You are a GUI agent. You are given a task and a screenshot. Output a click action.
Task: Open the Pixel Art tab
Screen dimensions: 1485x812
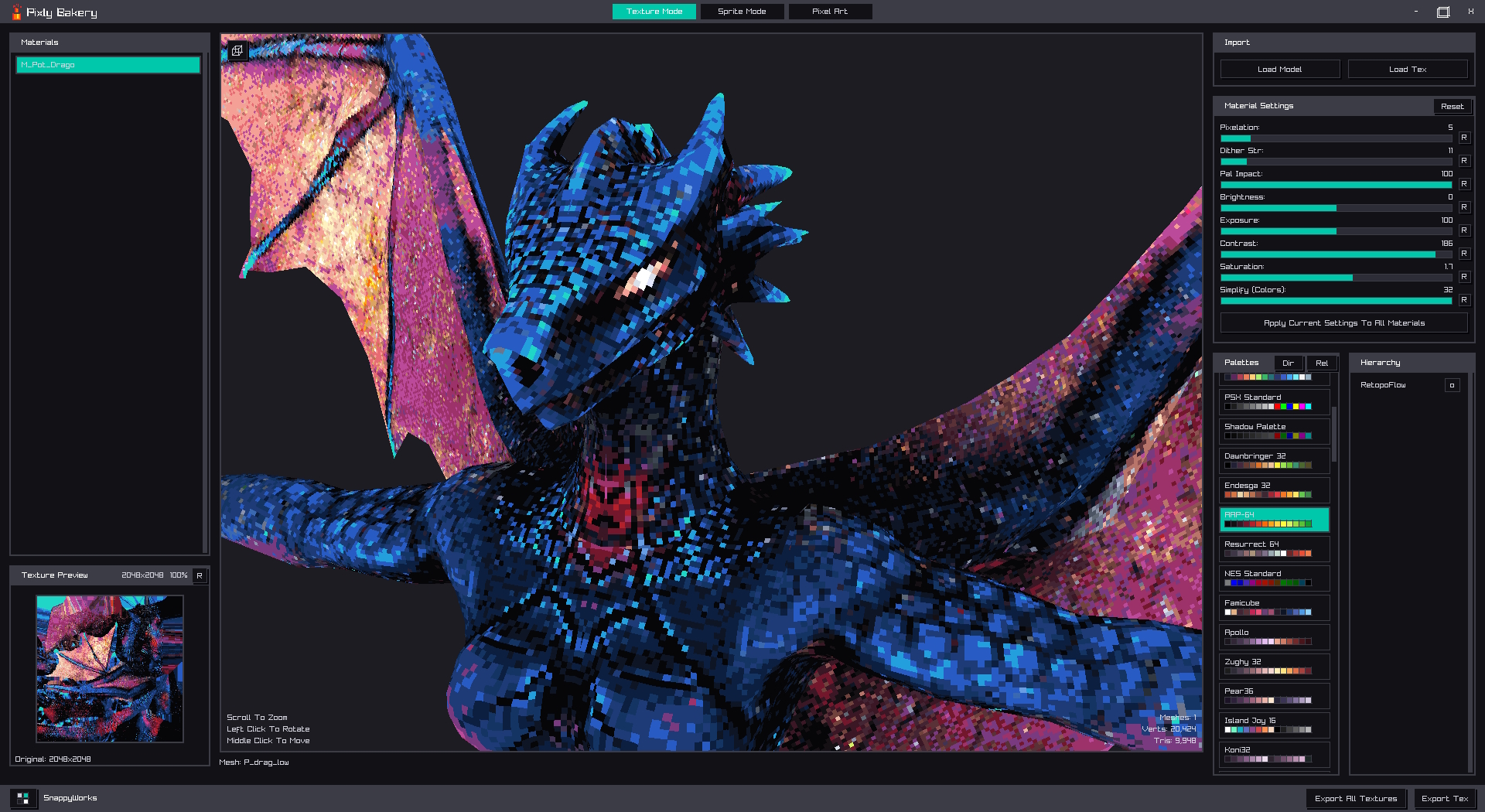point(830,12)
